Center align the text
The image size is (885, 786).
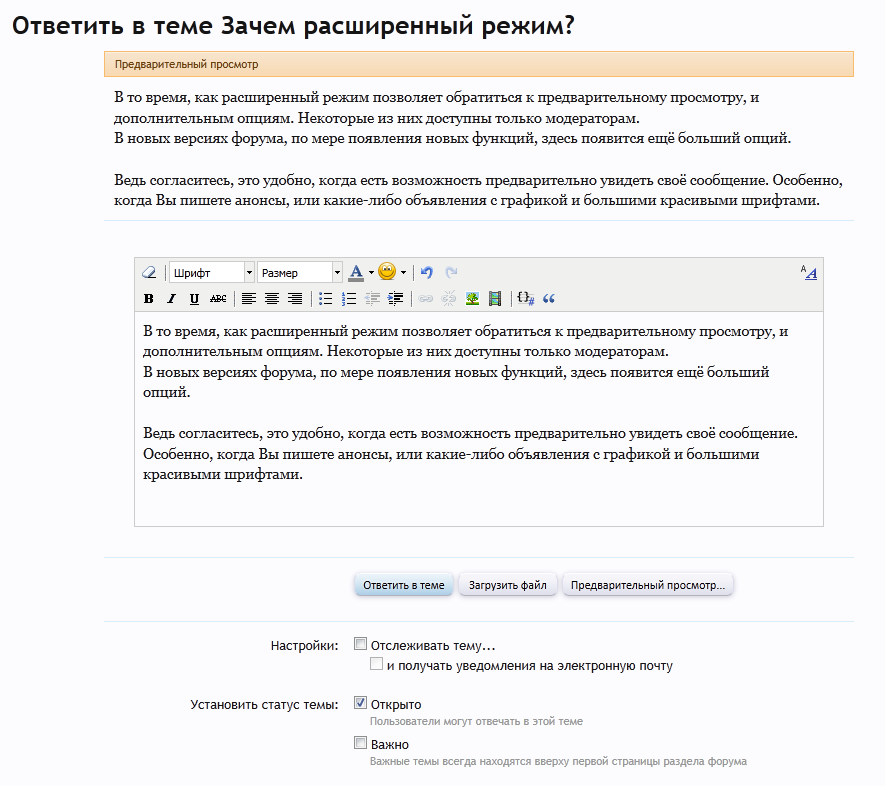pos(272,298)
